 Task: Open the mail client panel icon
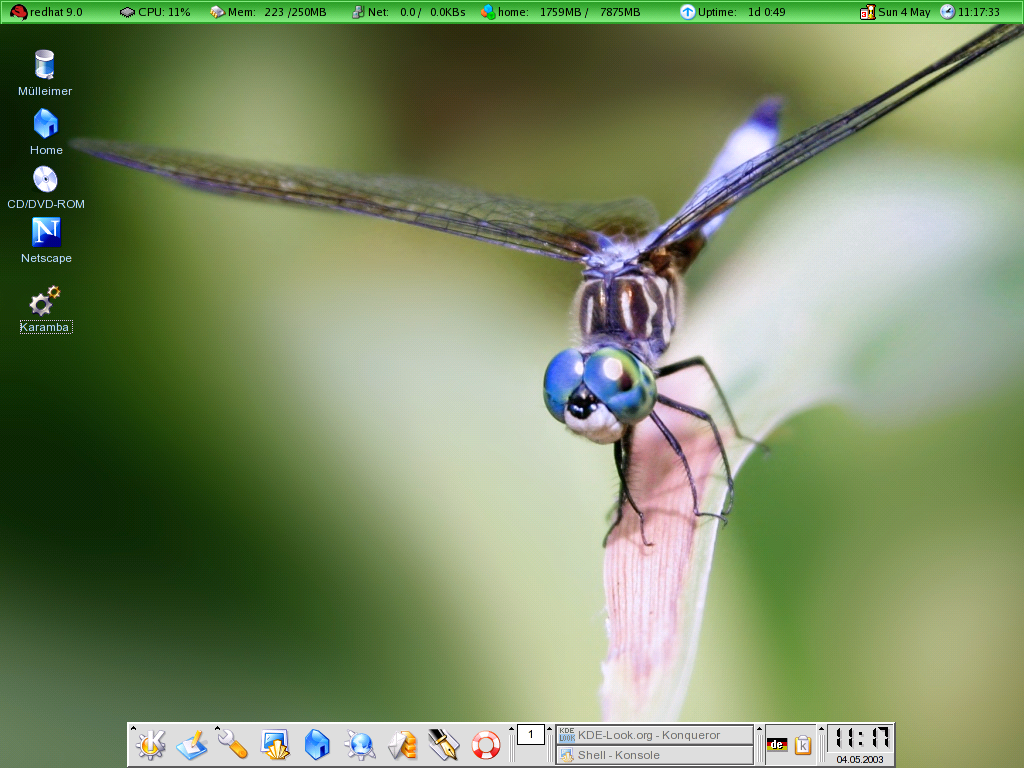[402, 745]
